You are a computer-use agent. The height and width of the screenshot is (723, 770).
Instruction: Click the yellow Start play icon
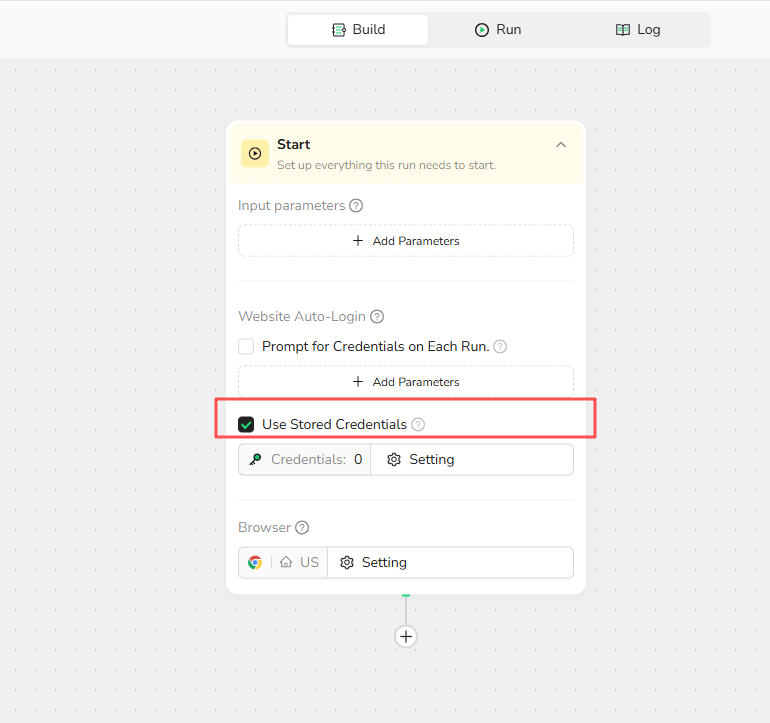click(255, 153)
